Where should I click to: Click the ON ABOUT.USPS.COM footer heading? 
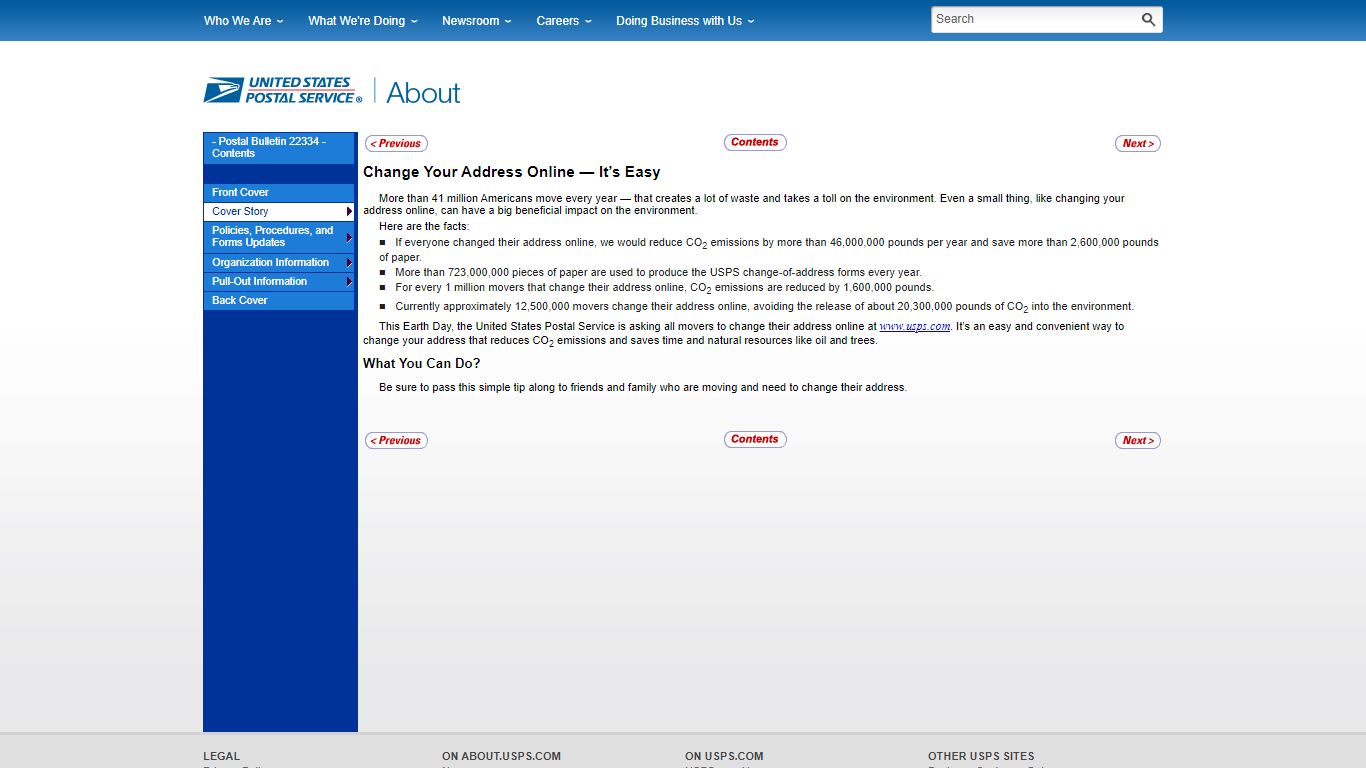point(501,757)
